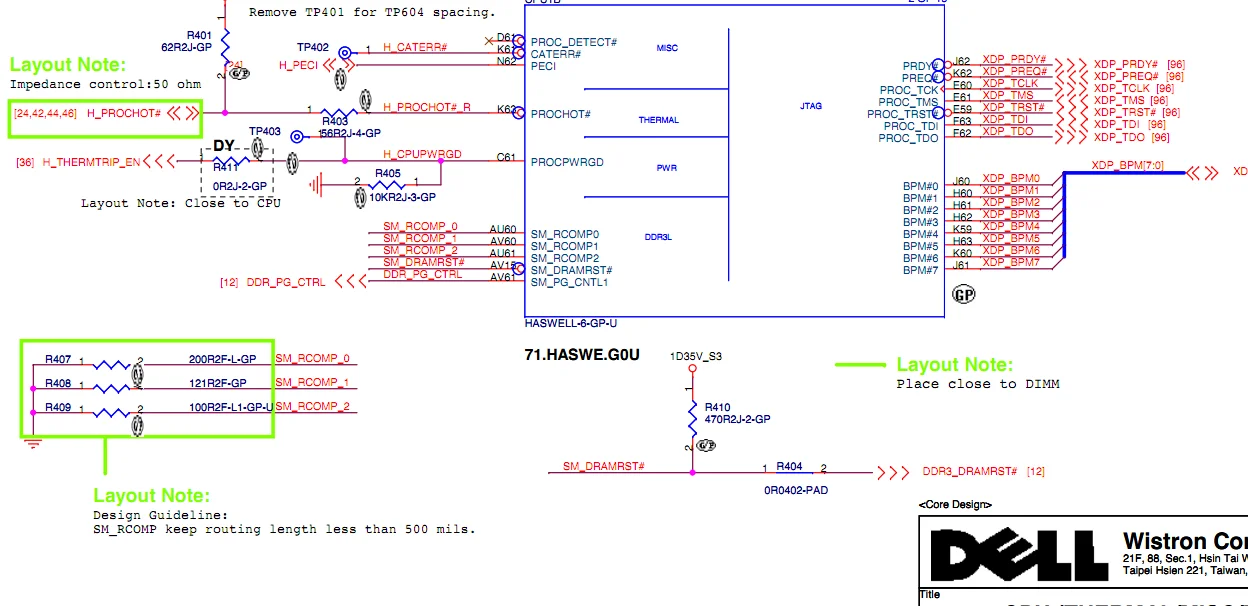This screenshot has height=606, width=1248.
Task: Select the JTAG section of HASWELL block
Action: tap(810, 105)
